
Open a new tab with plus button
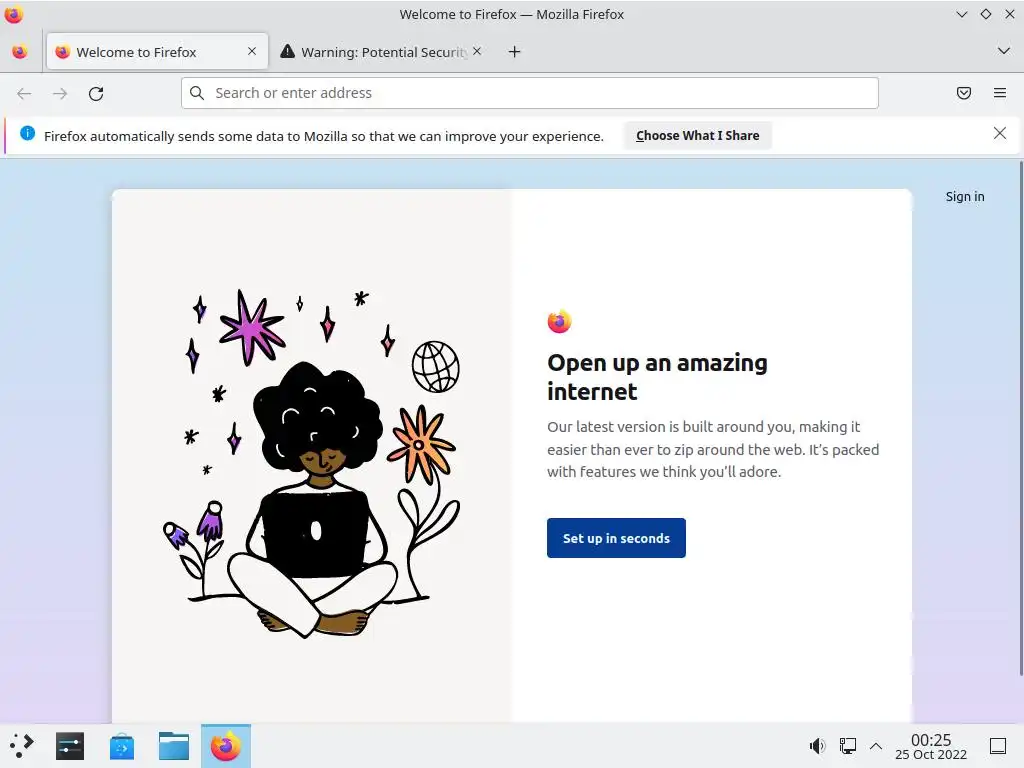tap(515, 52)
